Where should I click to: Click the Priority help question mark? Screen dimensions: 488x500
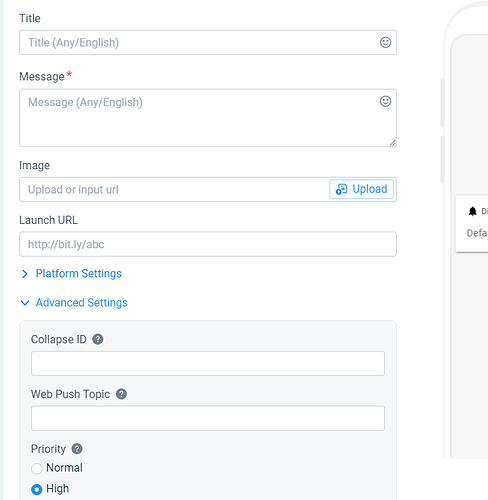tap(77, 449)
